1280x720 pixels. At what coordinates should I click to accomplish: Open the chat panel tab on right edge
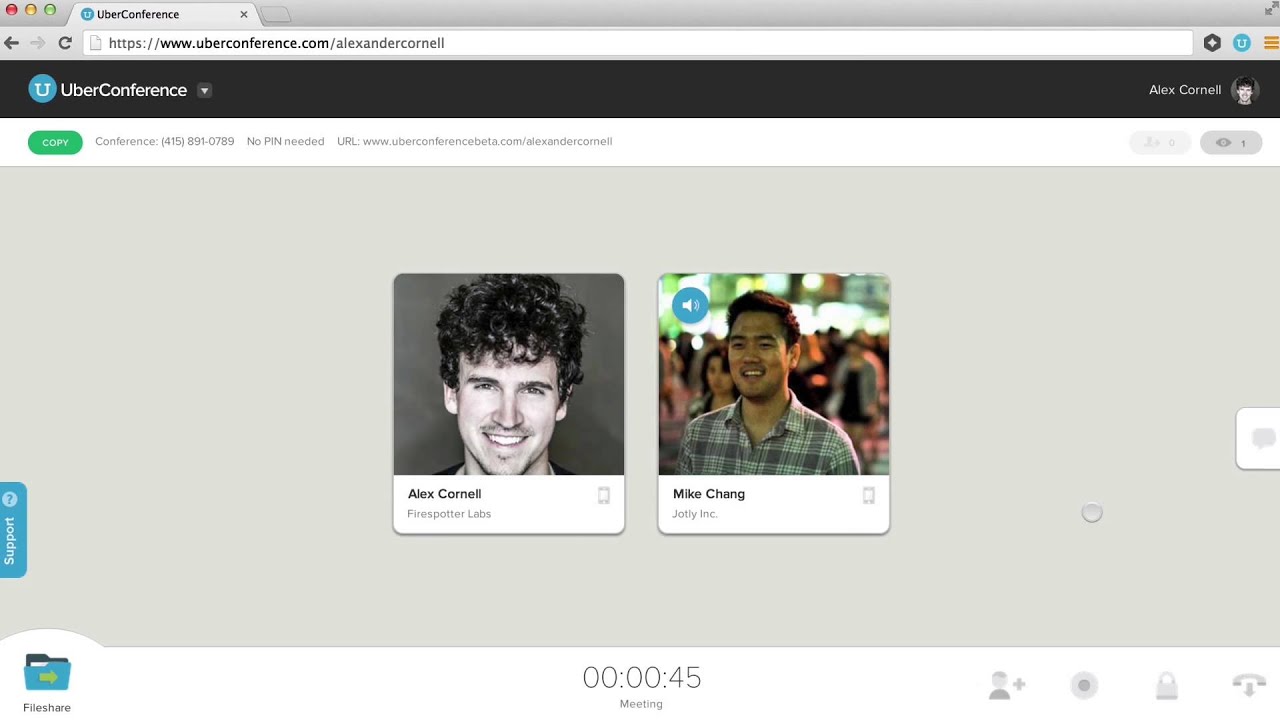coord(1259,438)
